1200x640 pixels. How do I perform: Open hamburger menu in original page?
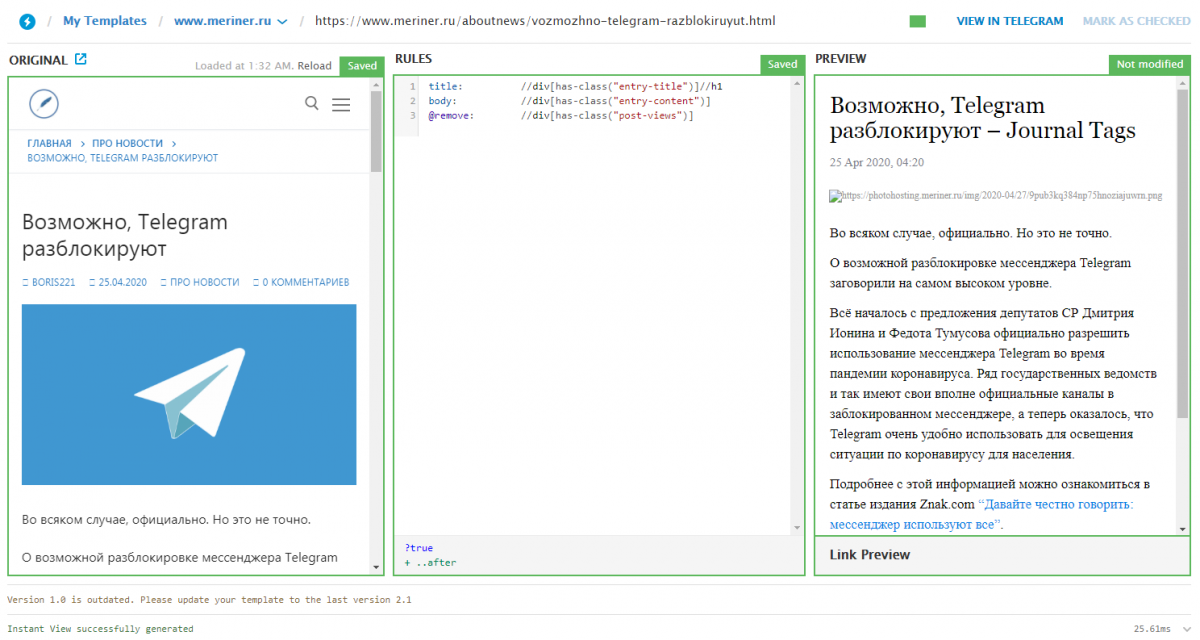tap(341, 104)
